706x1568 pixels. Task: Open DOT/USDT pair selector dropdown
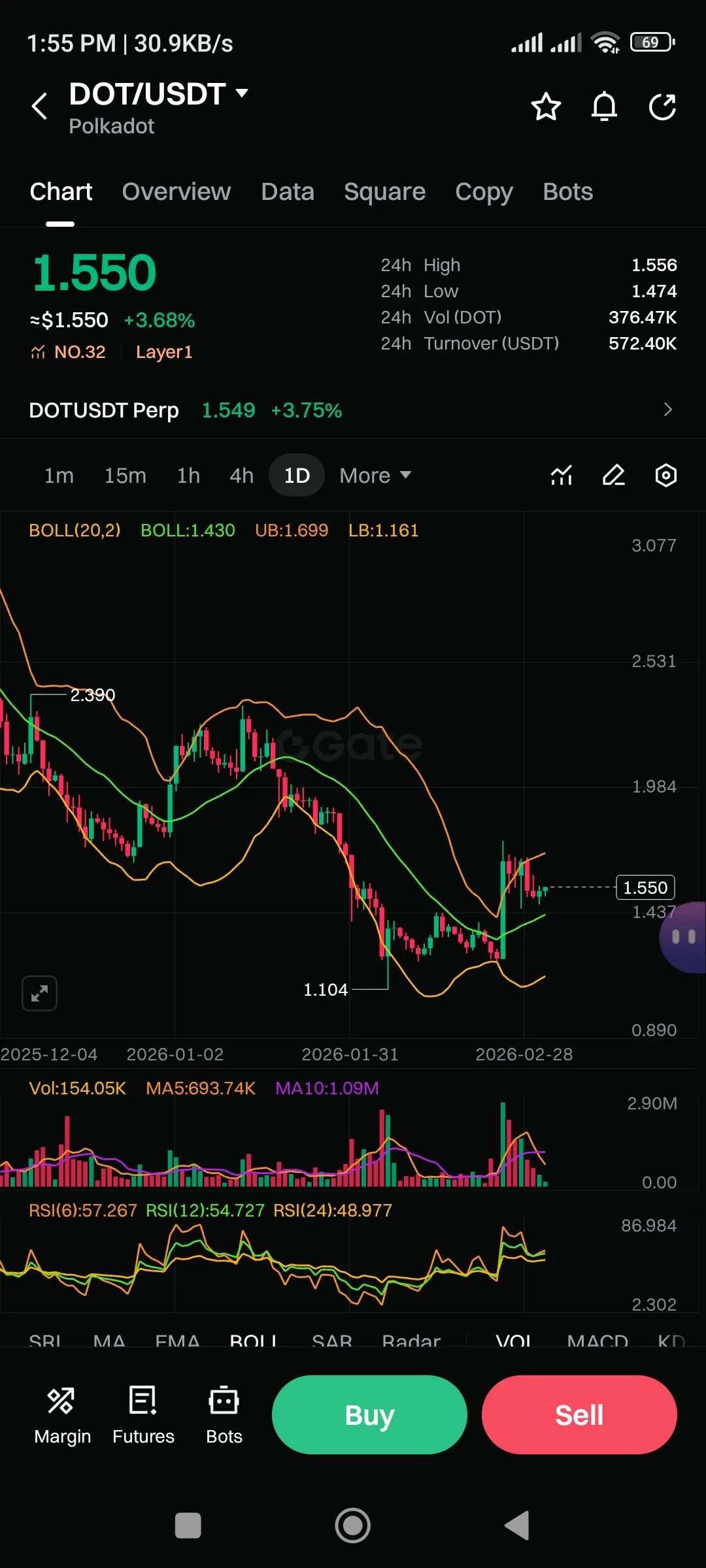point(159,94)
